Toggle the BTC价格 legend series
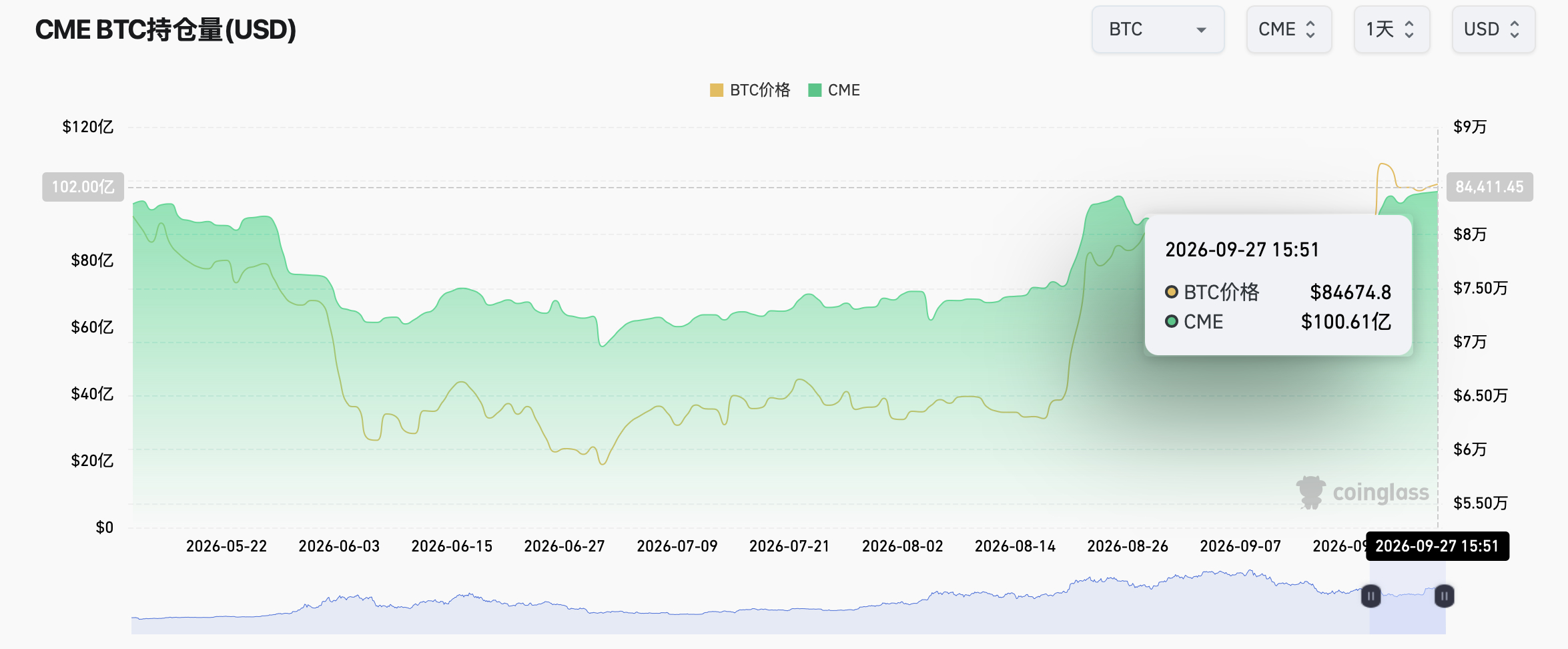Image resolution: width=1568 pixels, height=649 pixels. (750, 90)
